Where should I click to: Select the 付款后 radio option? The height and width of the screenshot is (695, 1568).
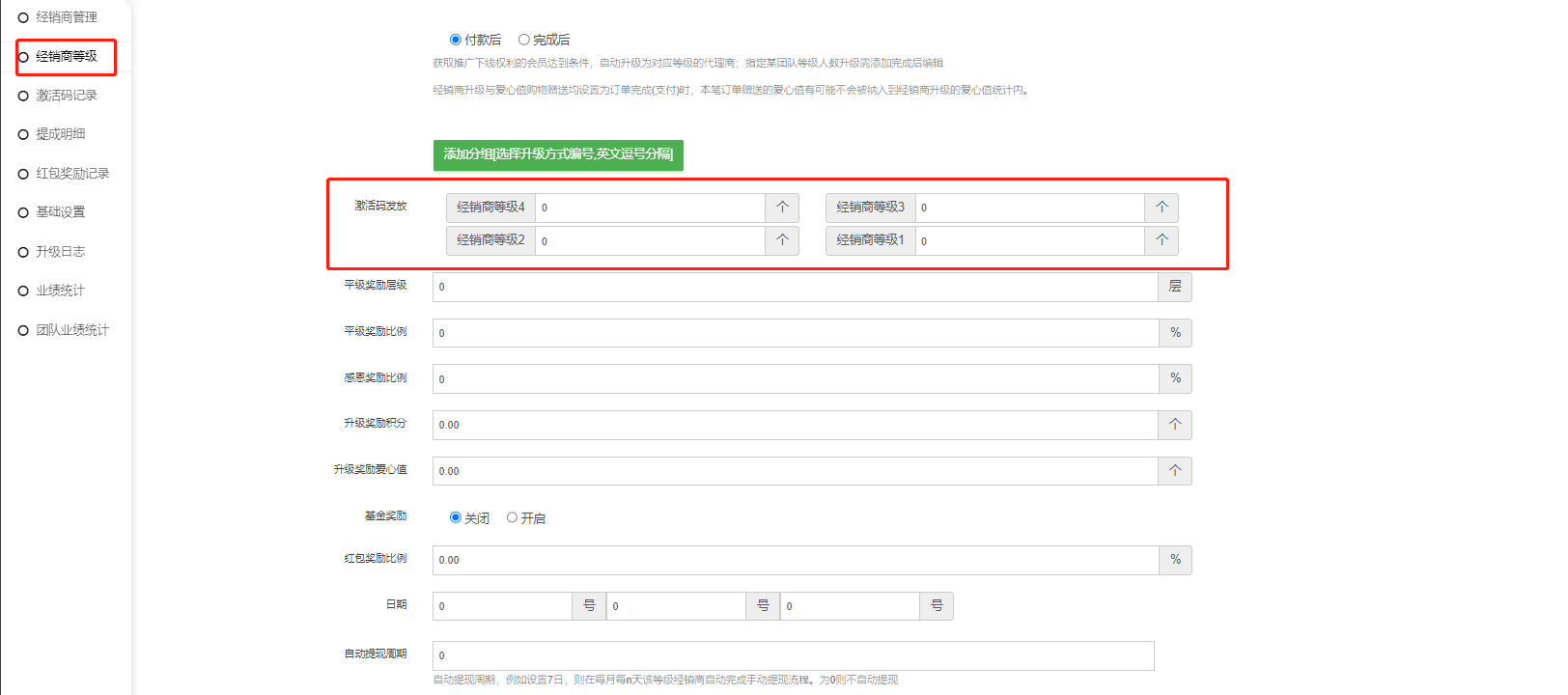456,40
